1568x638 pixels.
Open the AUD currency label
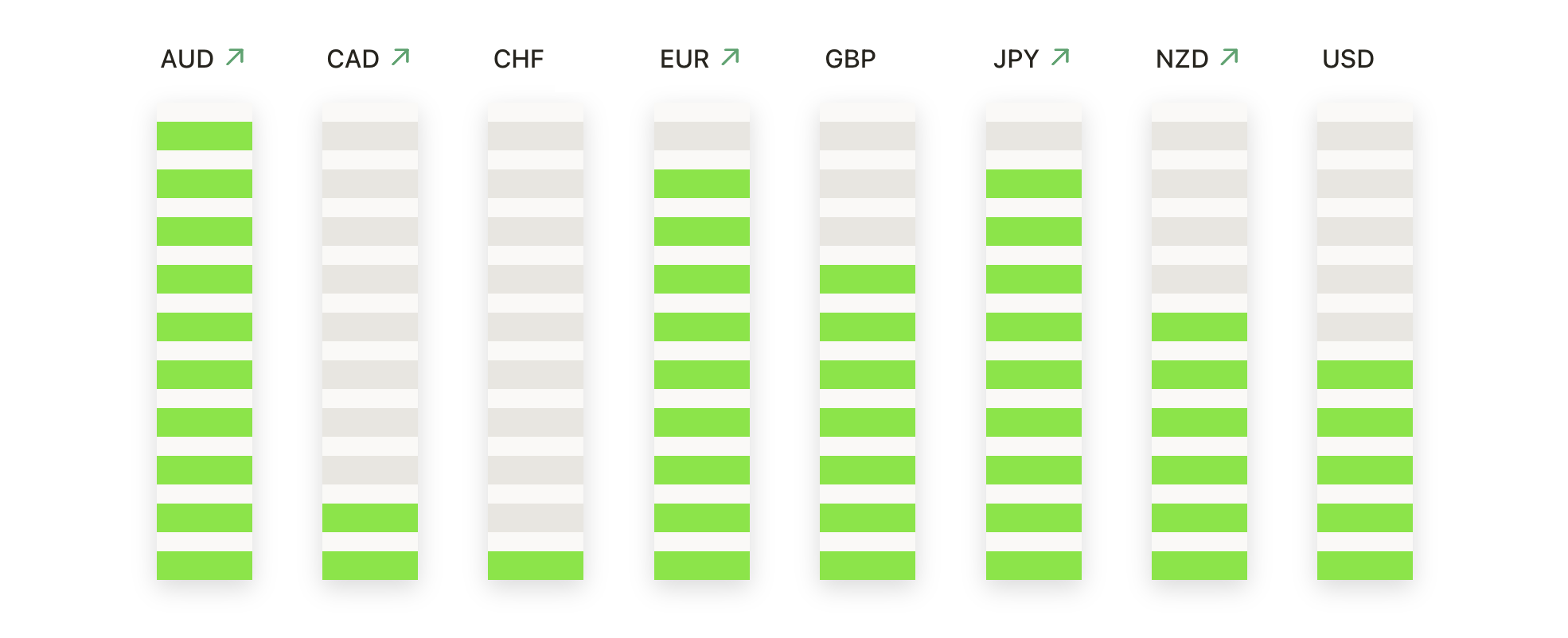(188, 60)
